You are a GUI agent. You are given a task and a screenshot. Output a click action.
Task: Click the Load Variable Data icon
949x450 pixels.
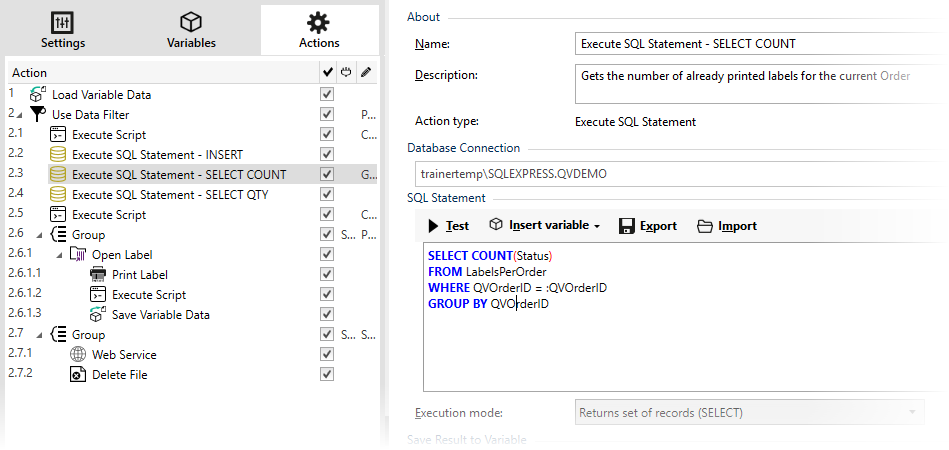pos(38,95)
